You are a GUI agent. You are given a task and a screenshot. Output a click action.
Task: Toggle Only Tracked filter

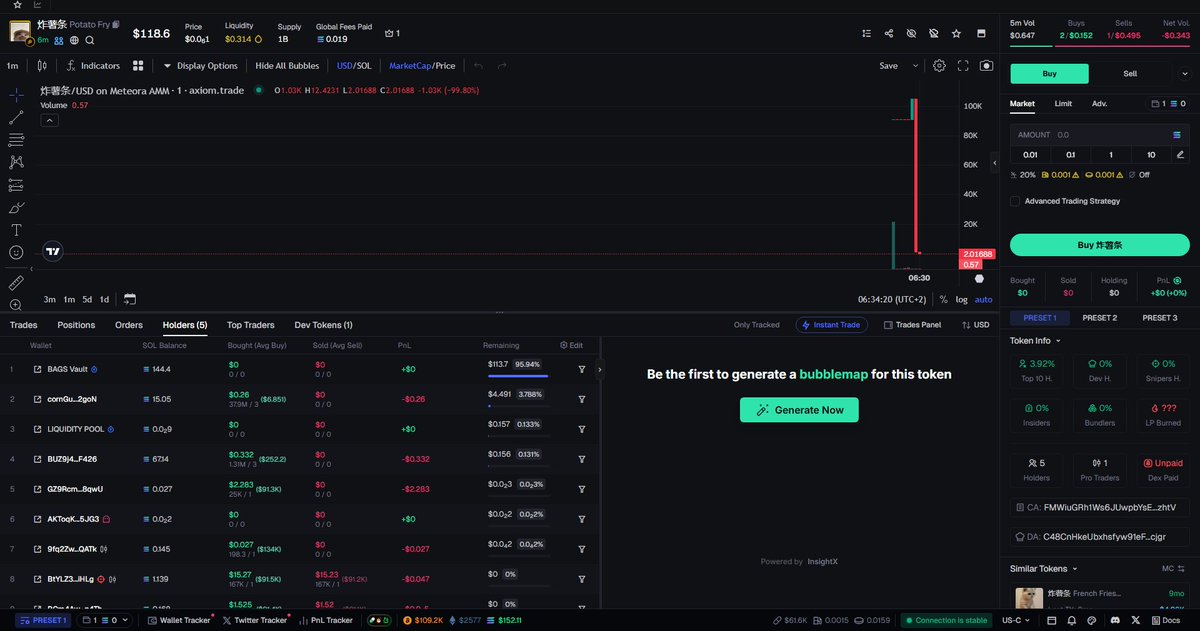click(756, 325)
